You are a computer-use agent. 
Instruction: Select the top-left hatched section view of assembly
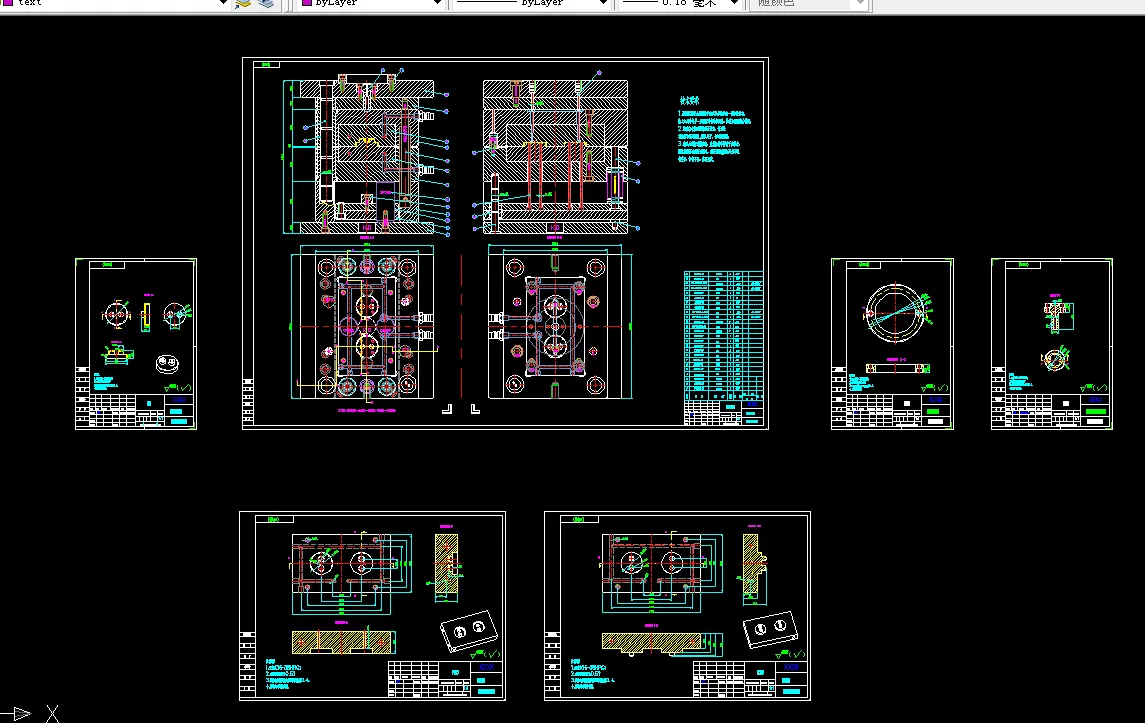click(x=365, y=156)
